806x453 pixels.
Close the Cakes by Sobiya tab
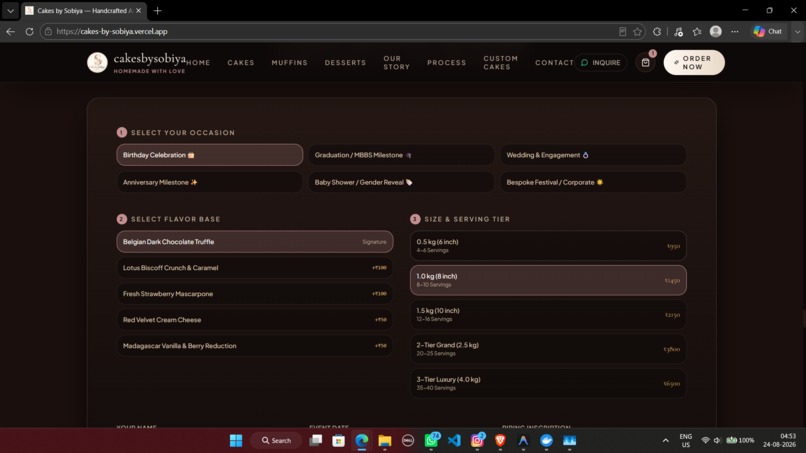click(138, 10)
